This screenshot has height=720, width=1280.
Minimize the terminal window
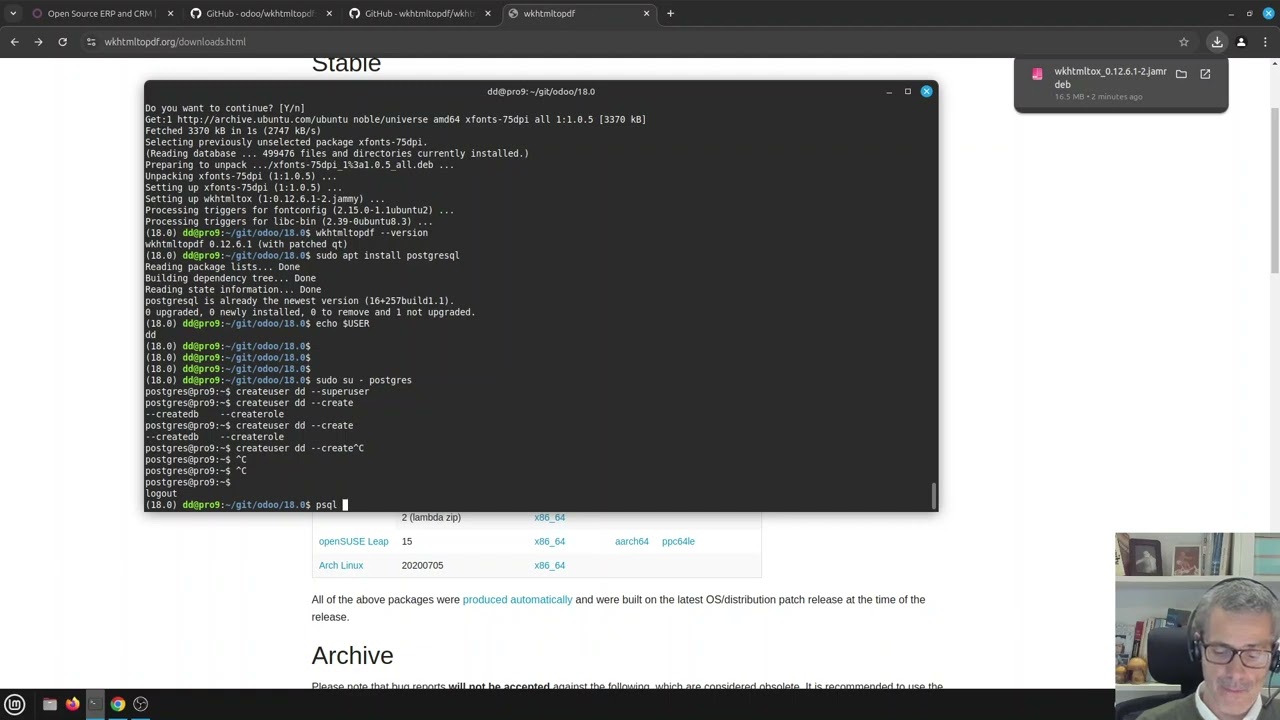tap(888, 91)
